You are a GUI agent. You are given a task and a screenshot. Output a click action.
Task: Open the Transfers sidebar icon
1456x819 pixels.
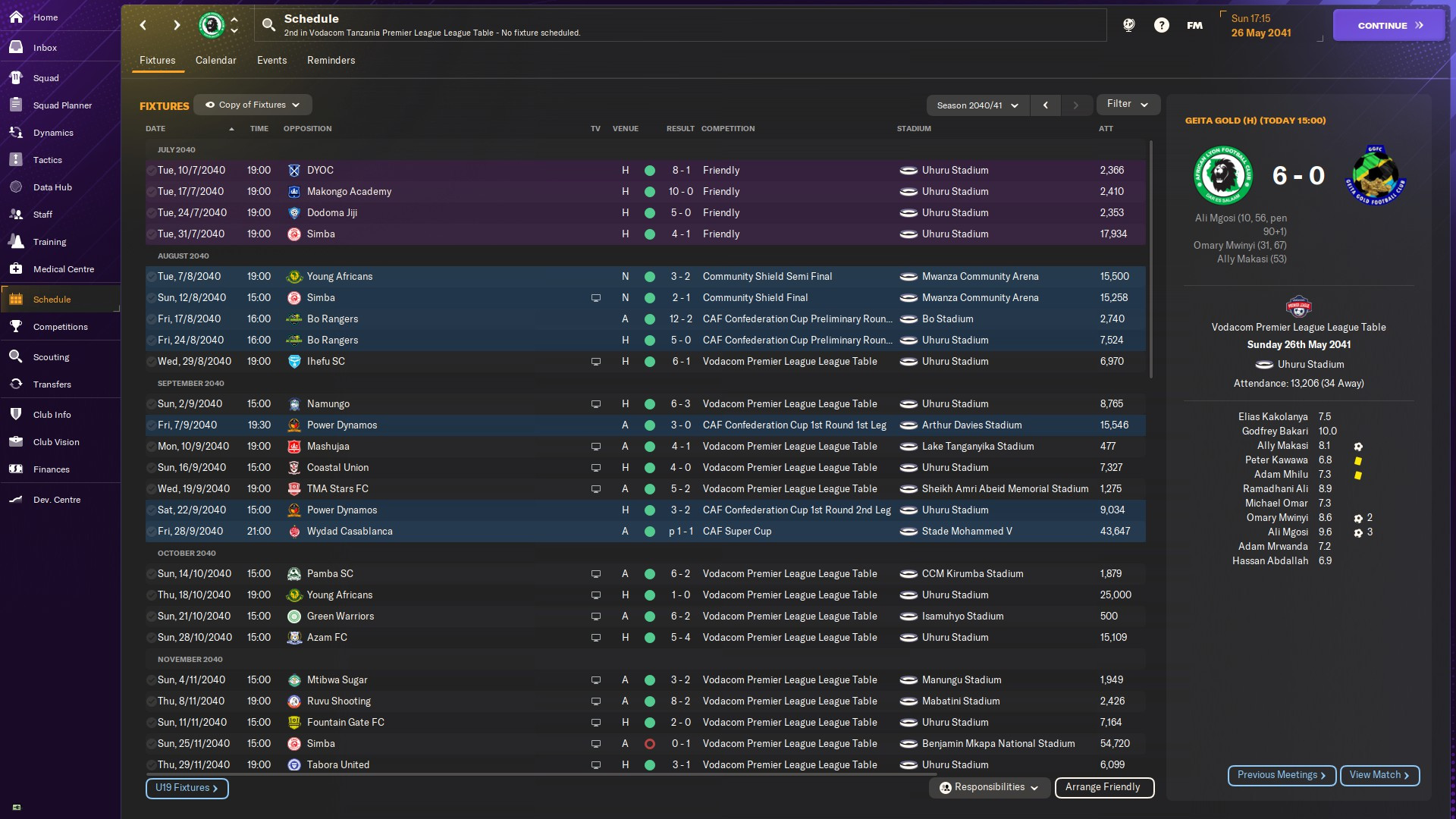16,384
